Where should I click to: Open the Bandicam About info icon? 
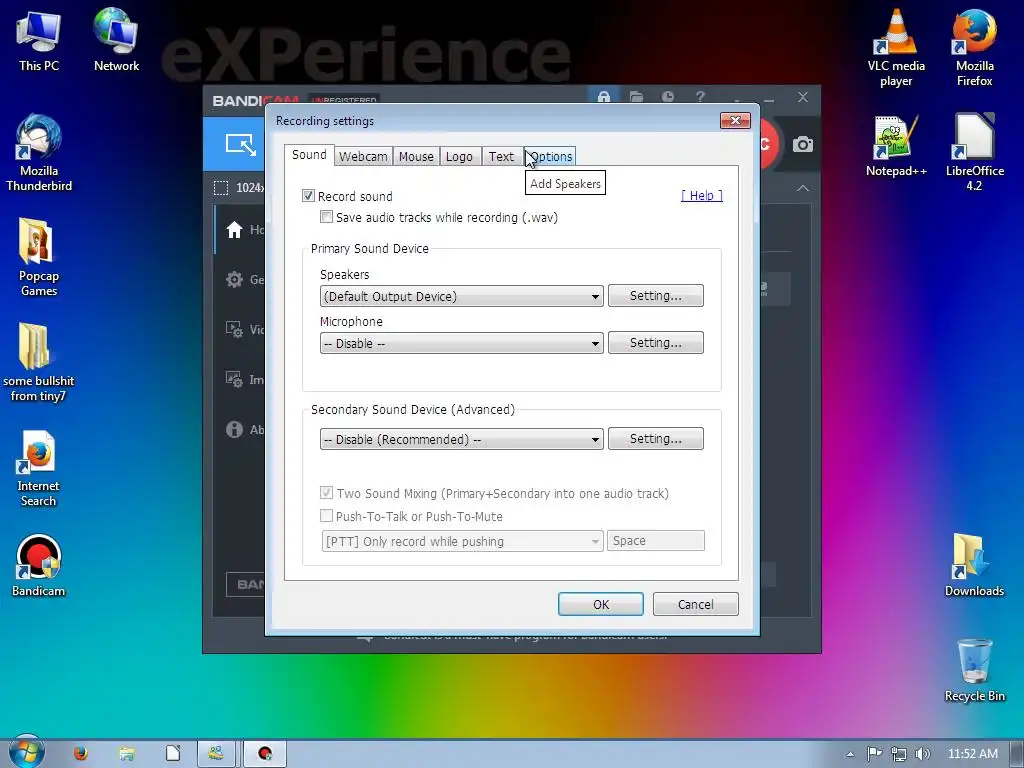tap(234, 429)
